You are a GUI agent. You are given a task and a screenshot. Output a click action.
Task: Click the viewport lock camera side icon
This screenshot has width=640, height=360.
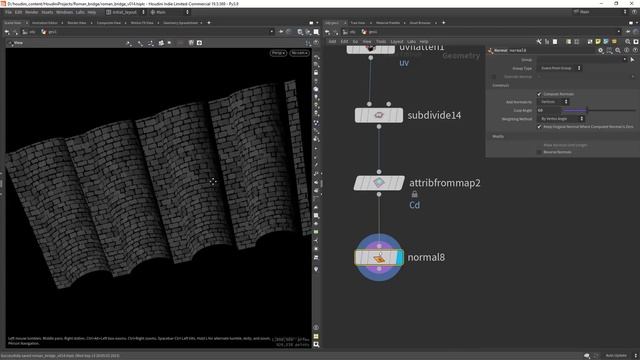coord(316,73)
